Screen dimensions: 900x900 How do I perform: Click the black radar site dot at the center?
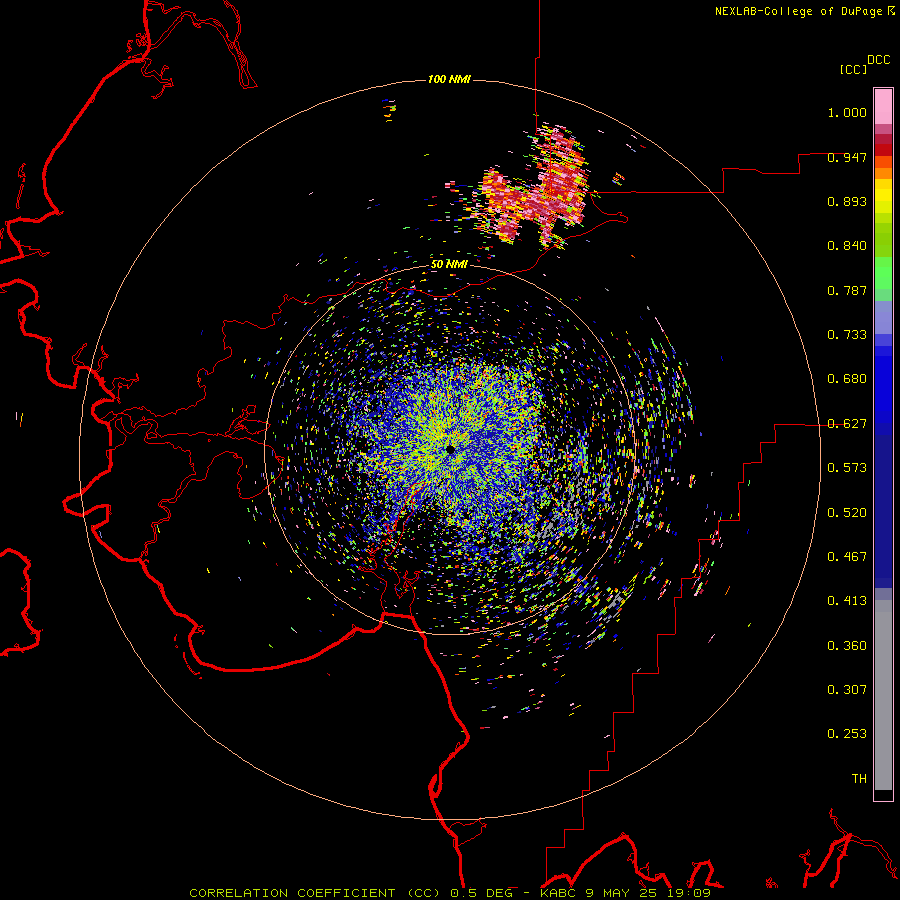click(451, 449)
